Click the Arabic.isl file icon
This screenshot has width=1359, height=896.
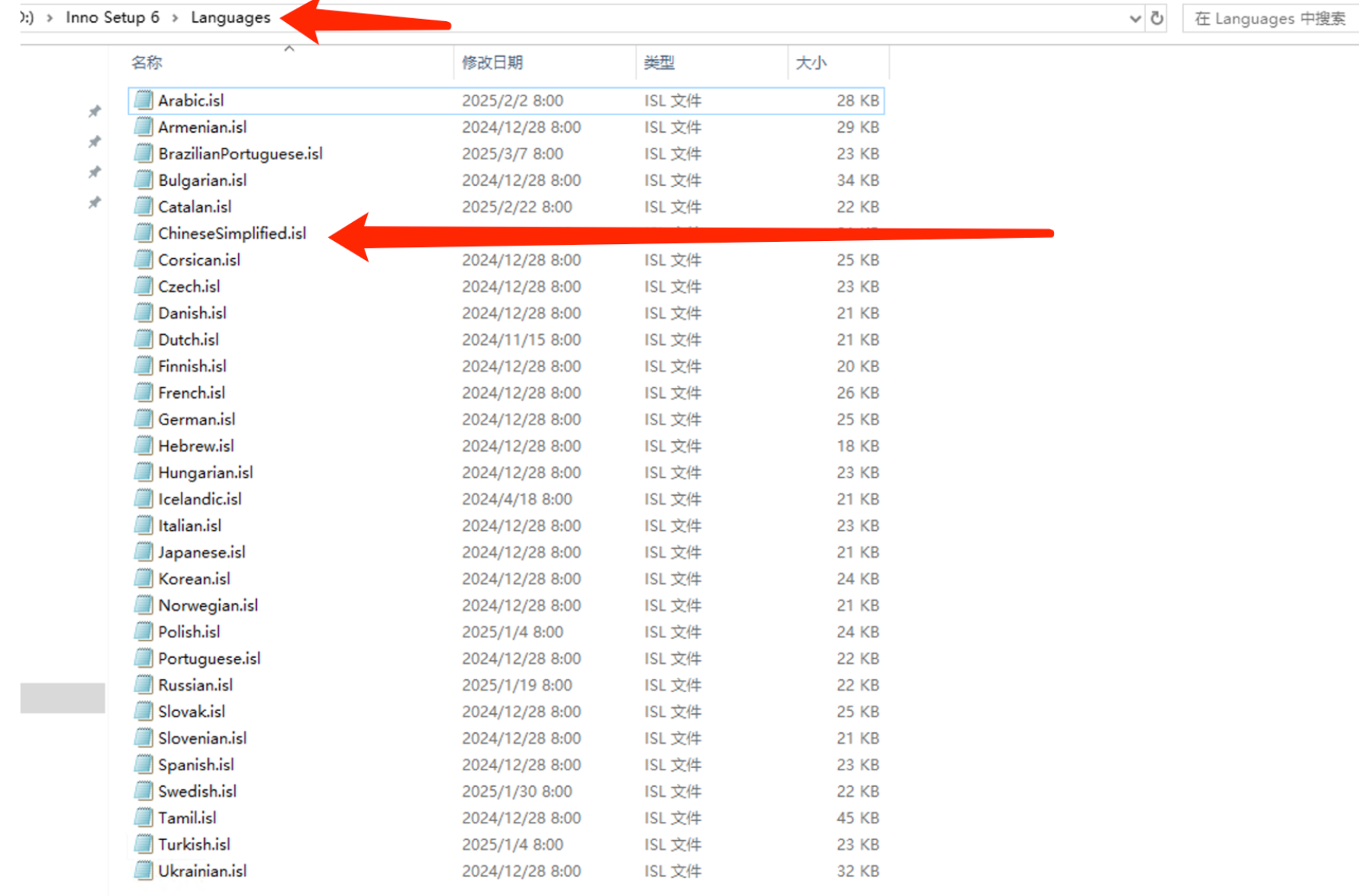click(143, 100)
